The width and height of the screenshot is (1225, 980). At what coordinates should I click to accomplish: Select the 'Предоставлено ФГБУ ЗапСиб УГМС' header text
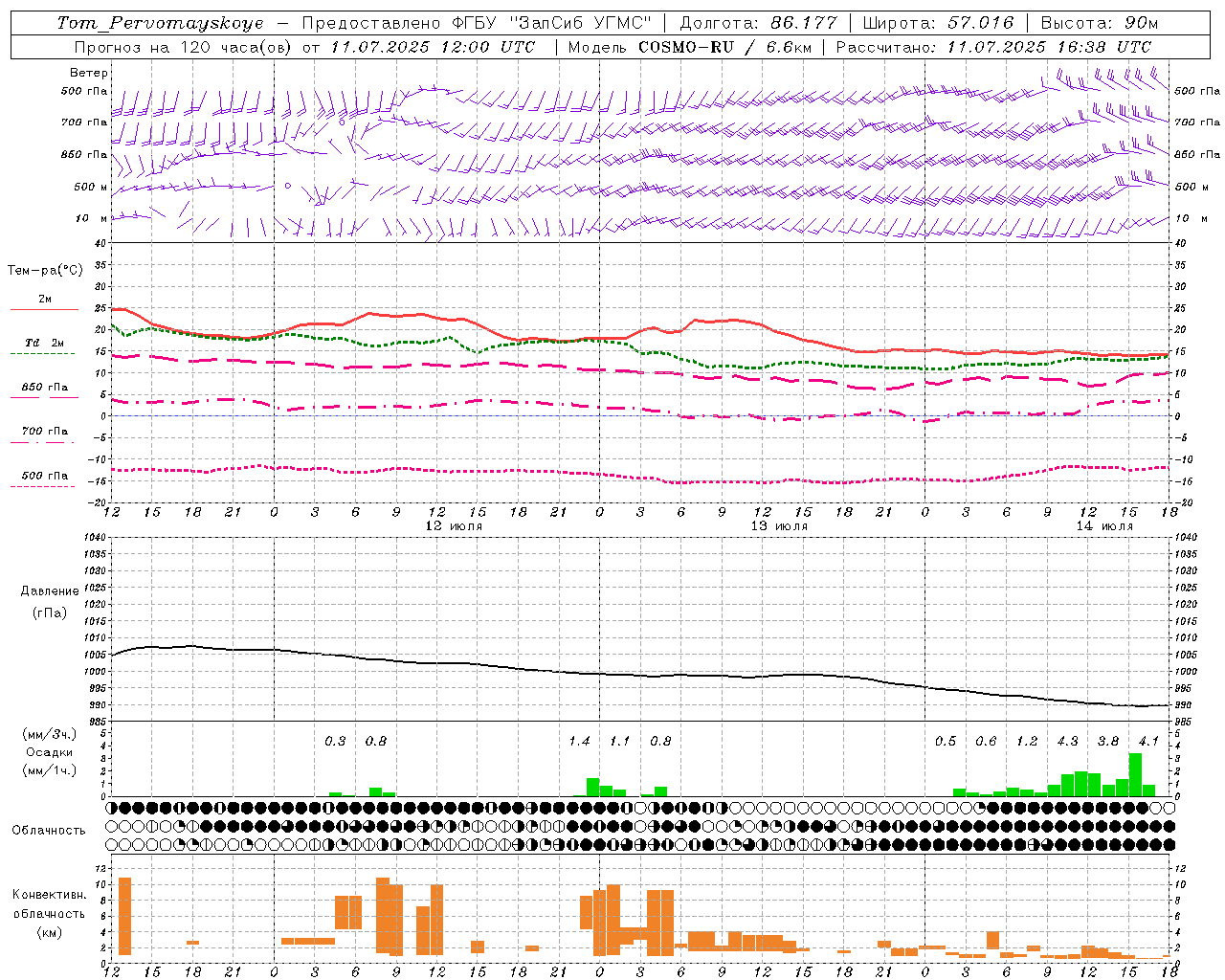476,23
